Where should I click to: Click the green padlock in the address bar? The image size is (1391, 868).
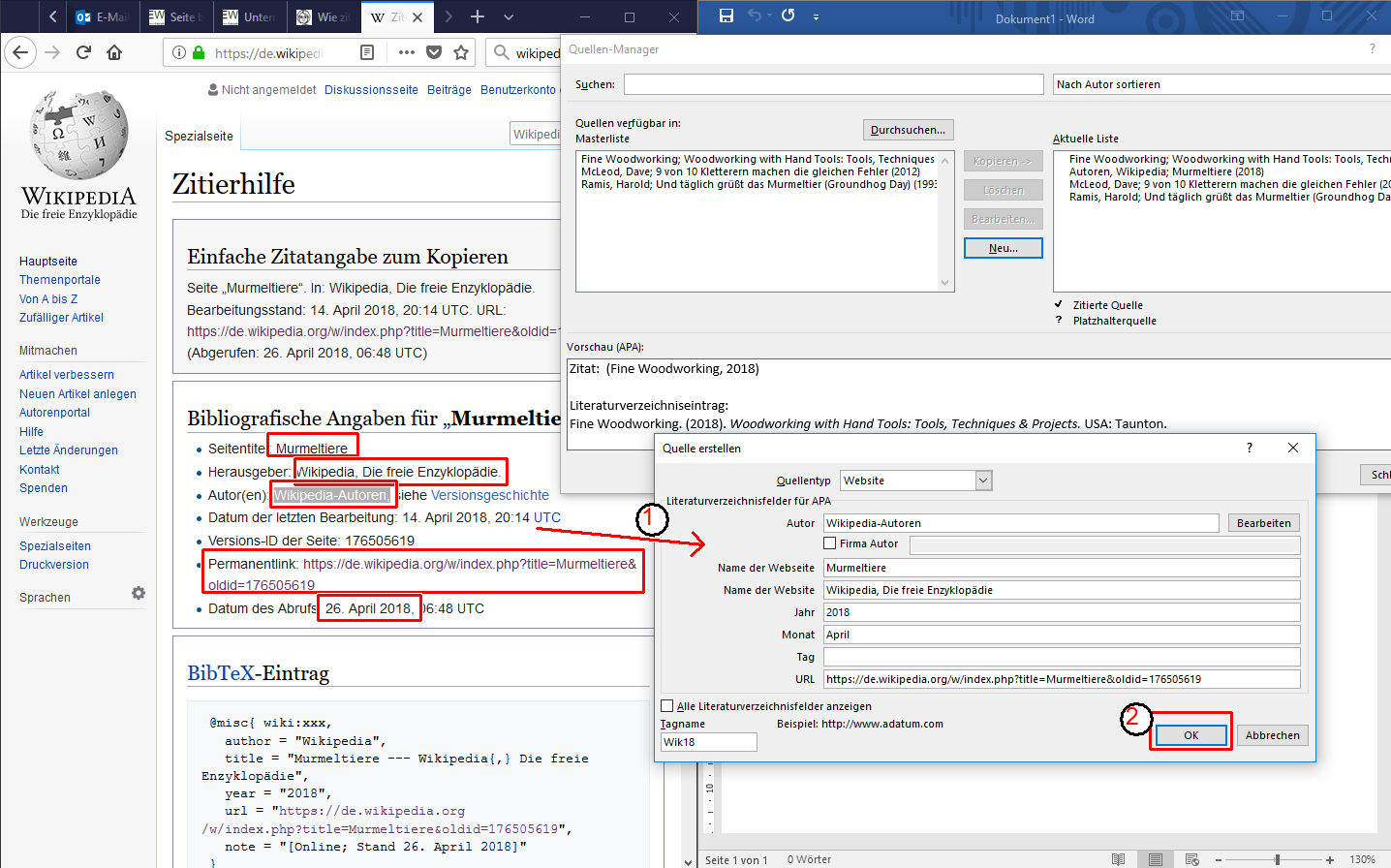pyautogui.click(x=199, y=52)
